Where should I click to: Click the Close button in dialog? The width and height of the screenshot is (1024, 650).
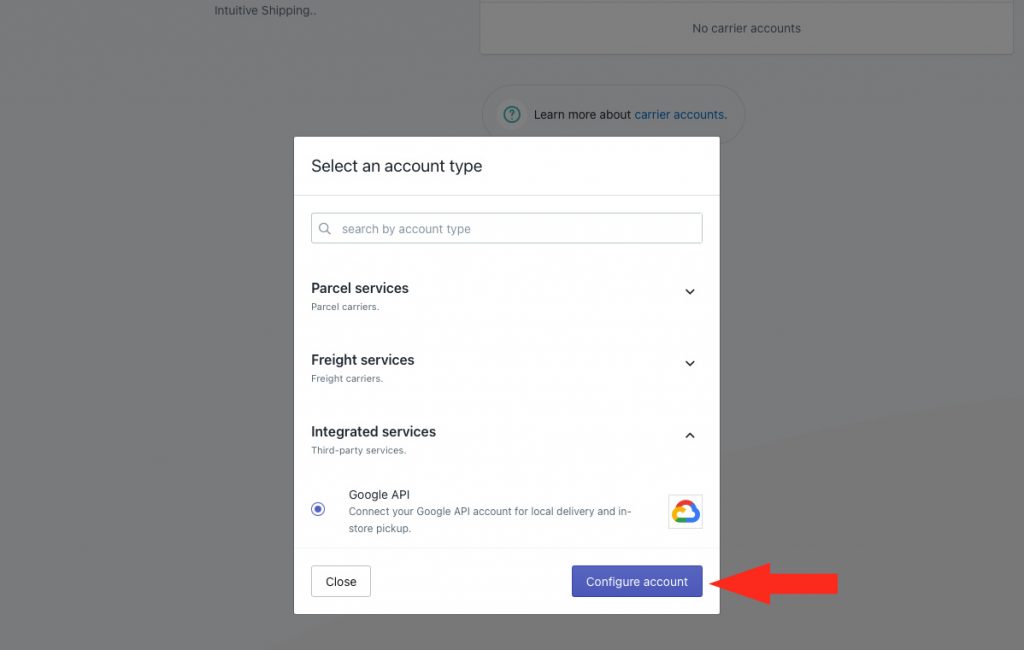pos(341,581)
